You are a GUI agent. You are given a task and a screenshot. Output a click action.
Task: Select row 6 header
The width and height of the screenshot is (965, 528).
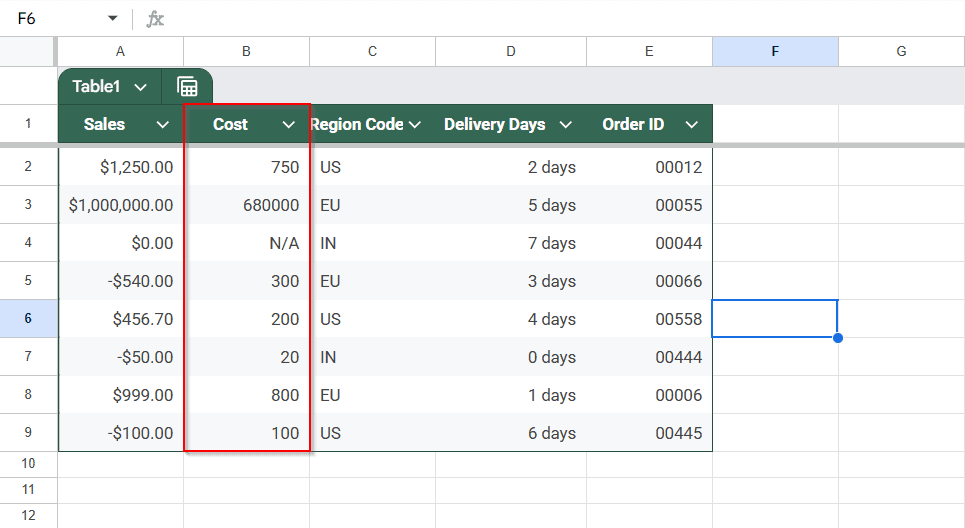[x=28, y=319]
